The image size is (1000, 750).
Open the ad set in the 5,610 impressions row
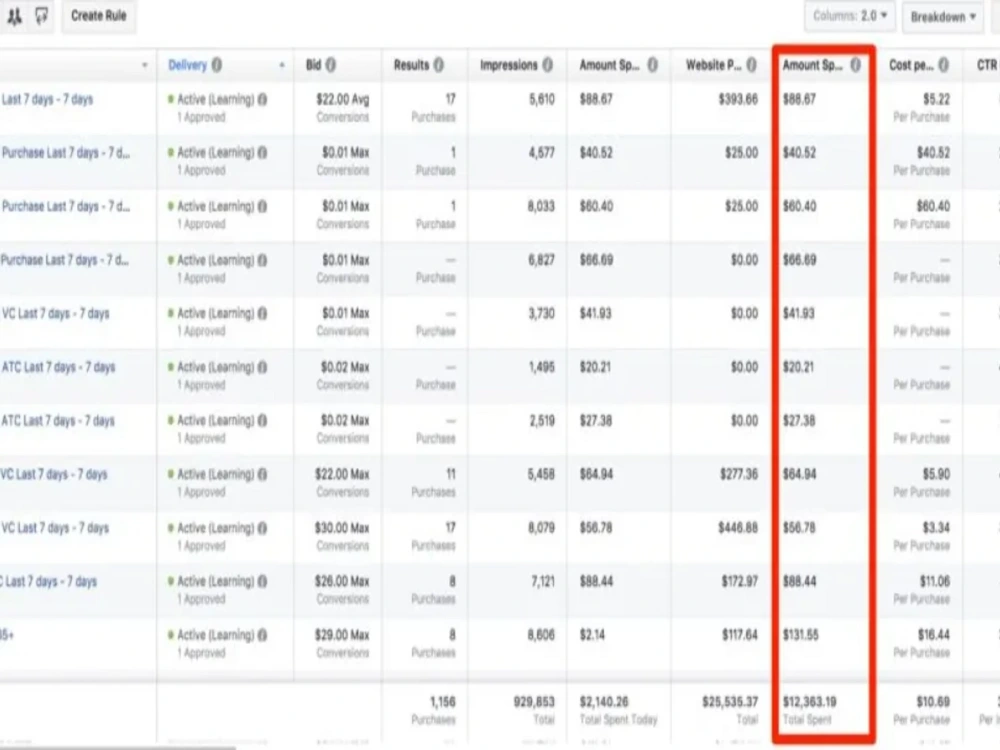point(47,99)
